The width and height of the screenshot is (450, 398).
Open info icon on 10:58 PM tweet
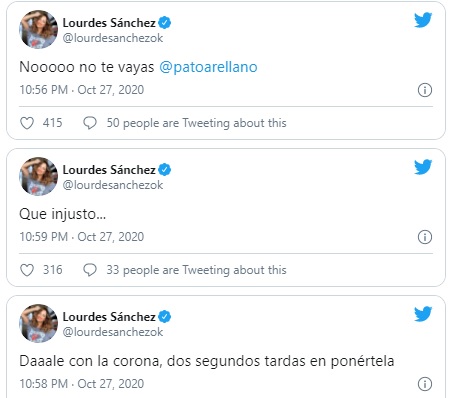coord(425,384)
